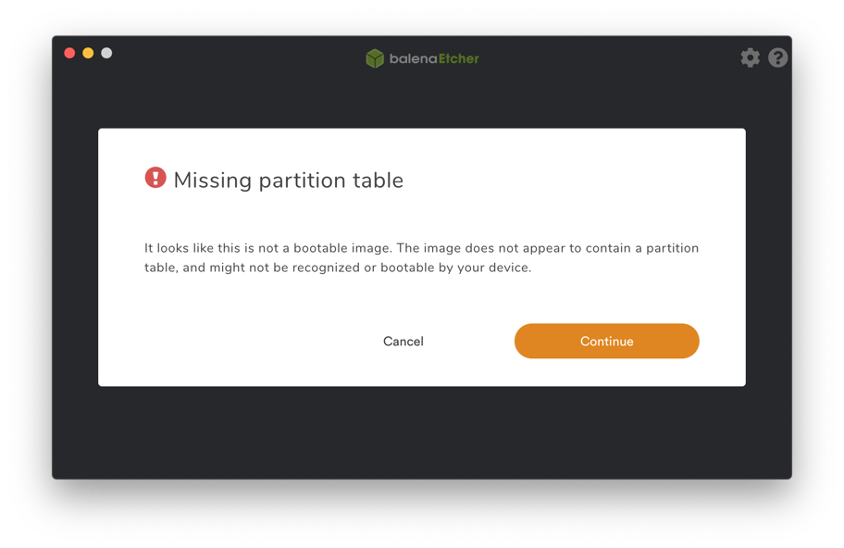
Task: Click the gray "balena" word in the title
Action: [413, 58]
